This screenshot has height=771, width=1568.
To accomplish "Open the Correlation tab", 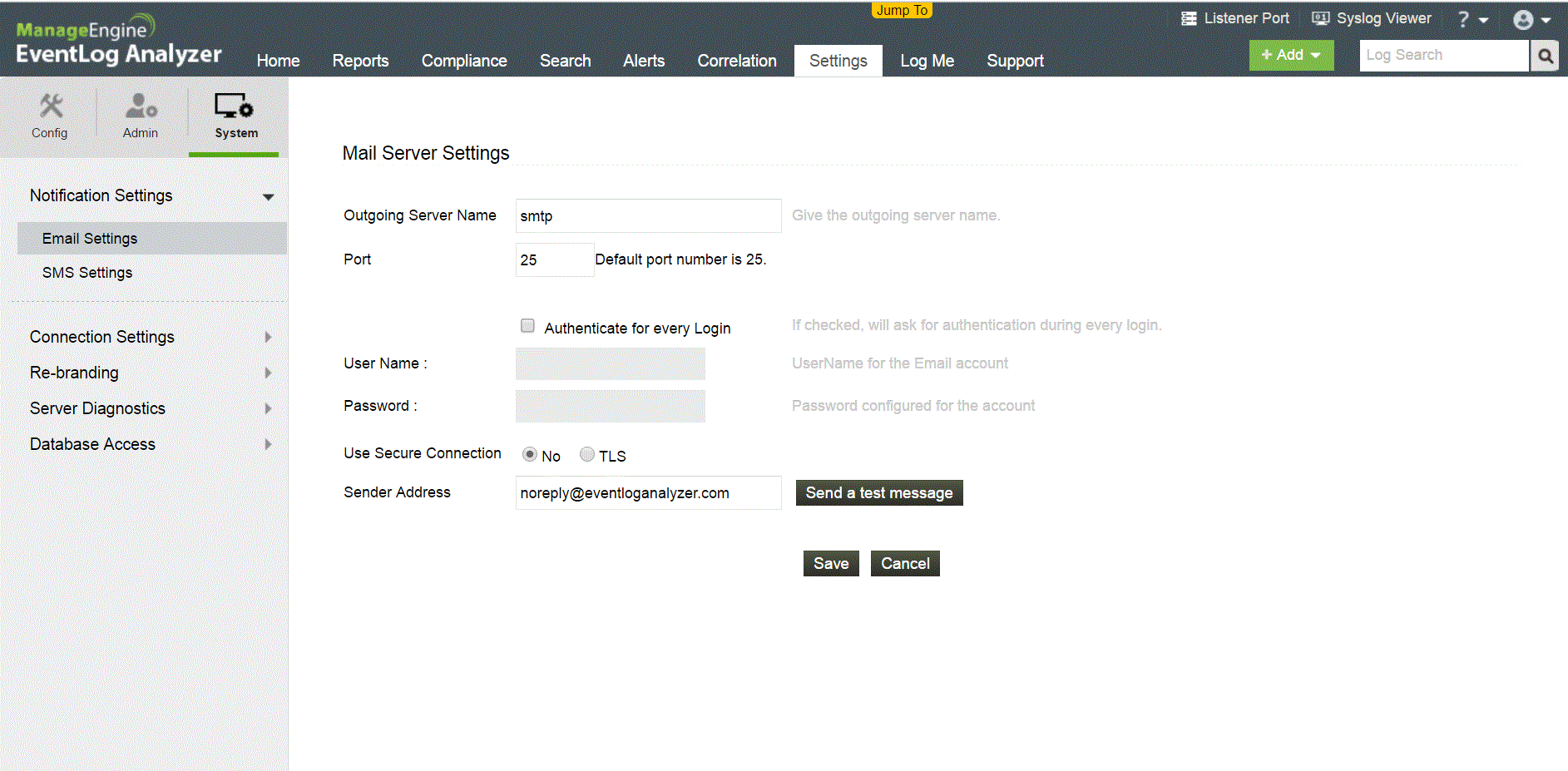I will tap(736, 61).
